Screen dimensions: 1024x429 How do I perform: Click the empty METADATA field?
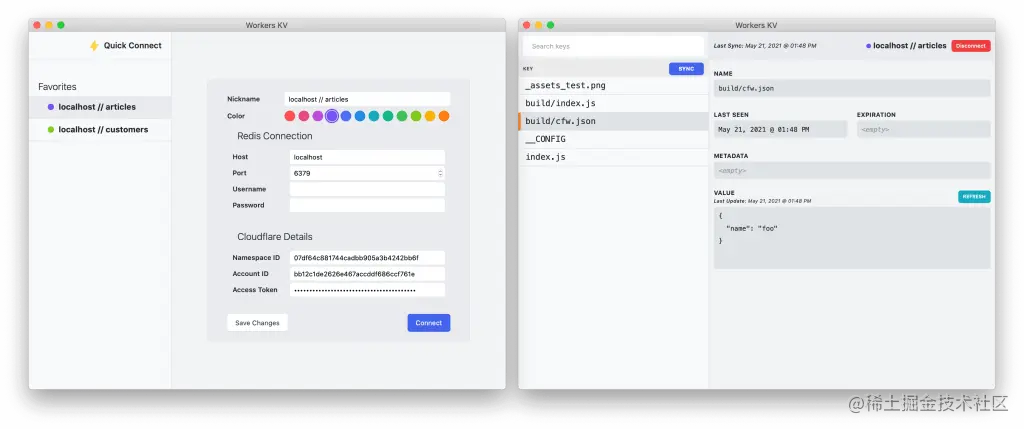pyautogui.click(x=852, y=170)
